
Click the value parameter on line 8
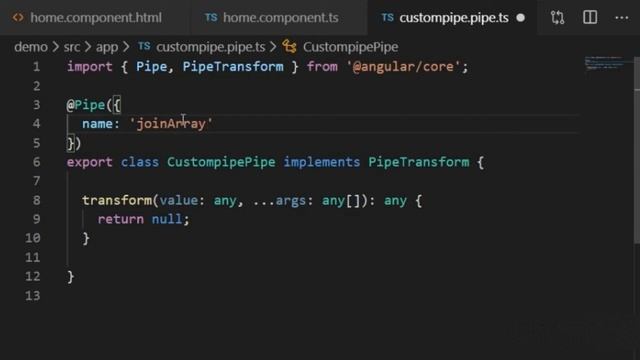179,200
